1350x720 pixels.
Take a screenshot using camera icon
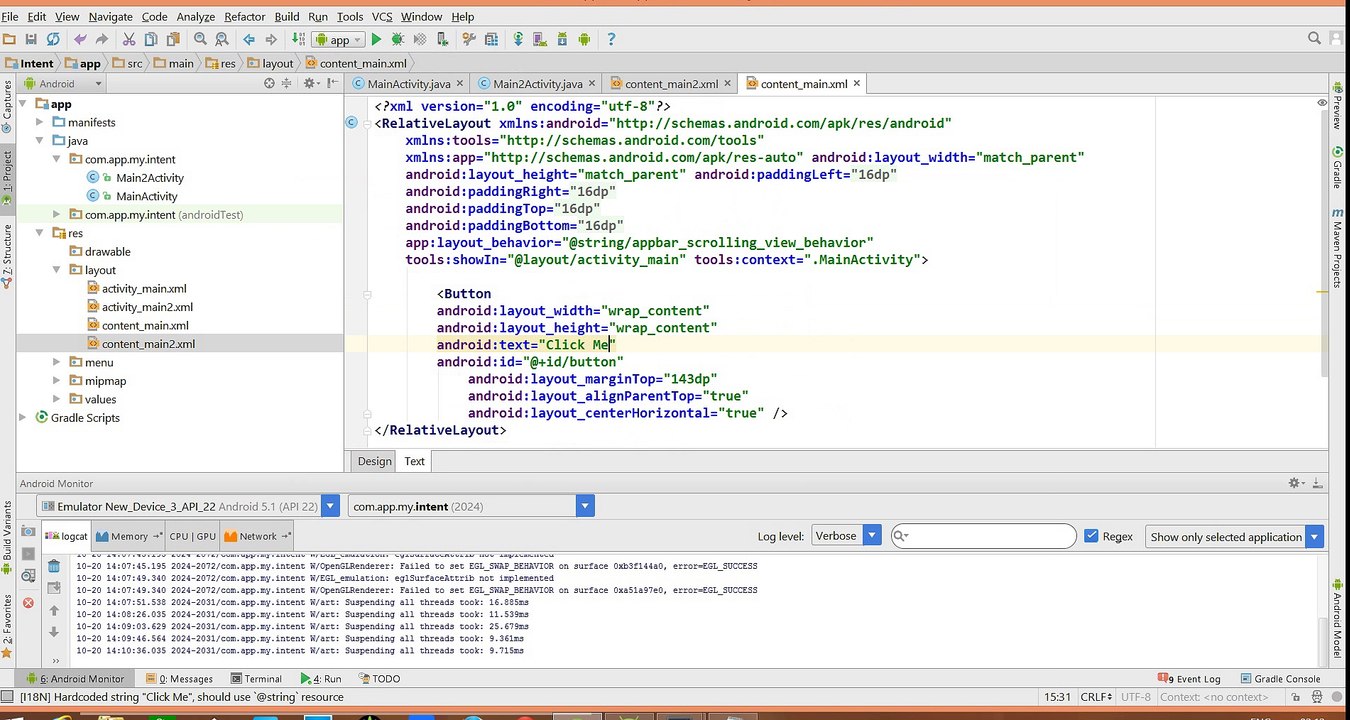(28, 531)
